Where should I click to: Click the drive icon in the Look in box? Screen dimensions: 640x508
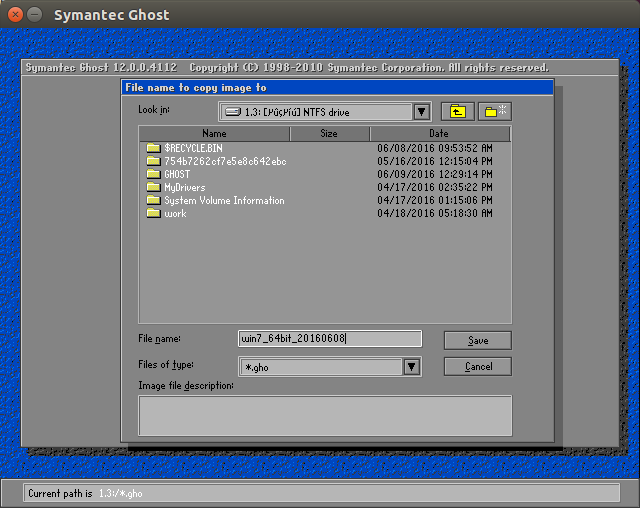click(233, 112)
